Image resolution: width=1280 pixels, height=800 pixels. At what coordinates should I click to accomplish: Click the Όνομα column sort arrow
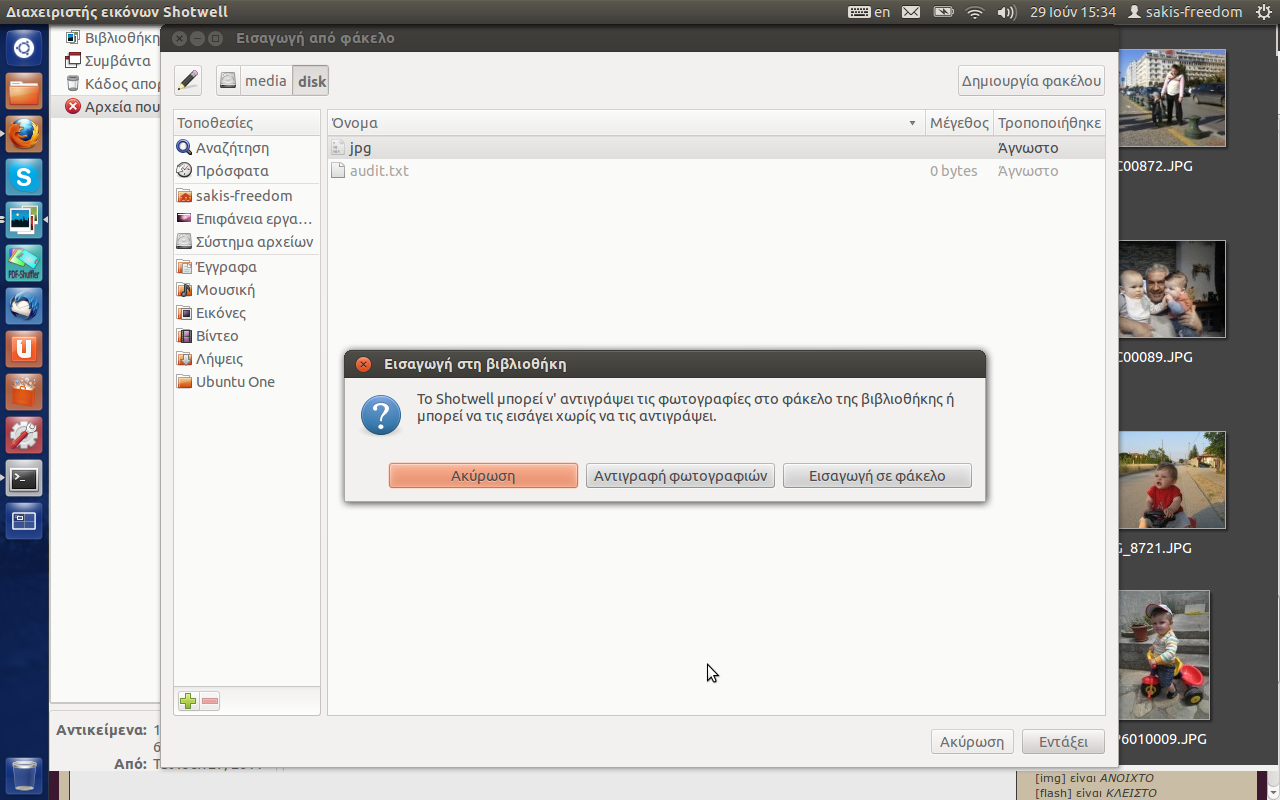coord(912,123)
